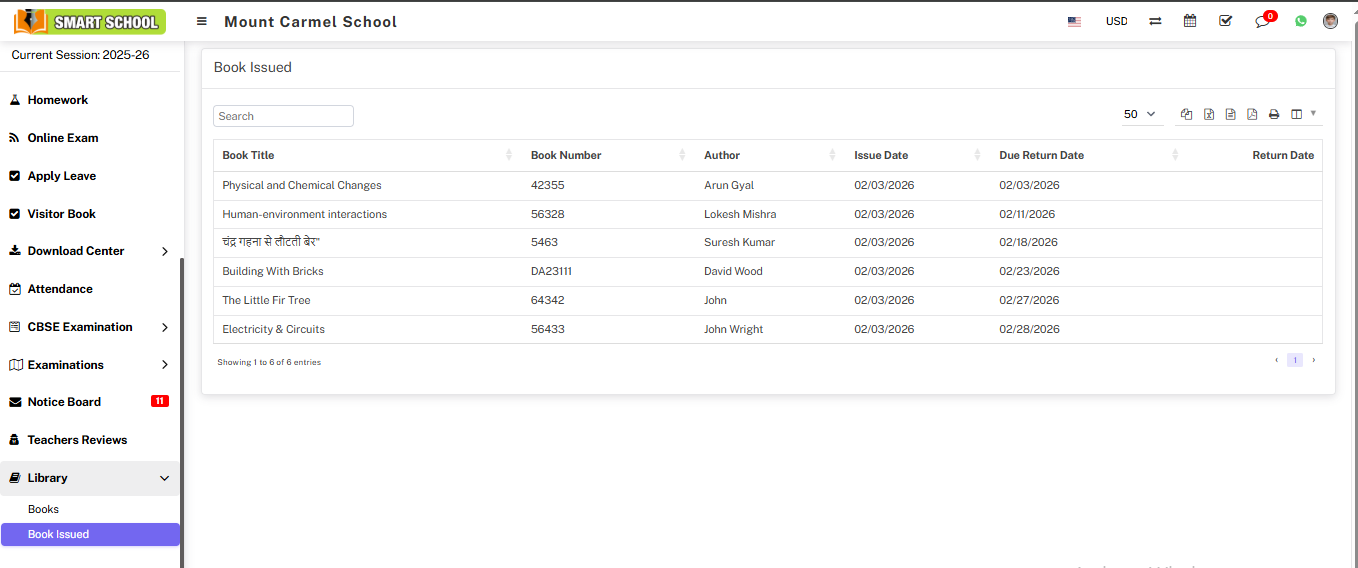Screen dimensions: 1358x568
Task: Open the column visibility dropdown
Action: click(1302, 115)
